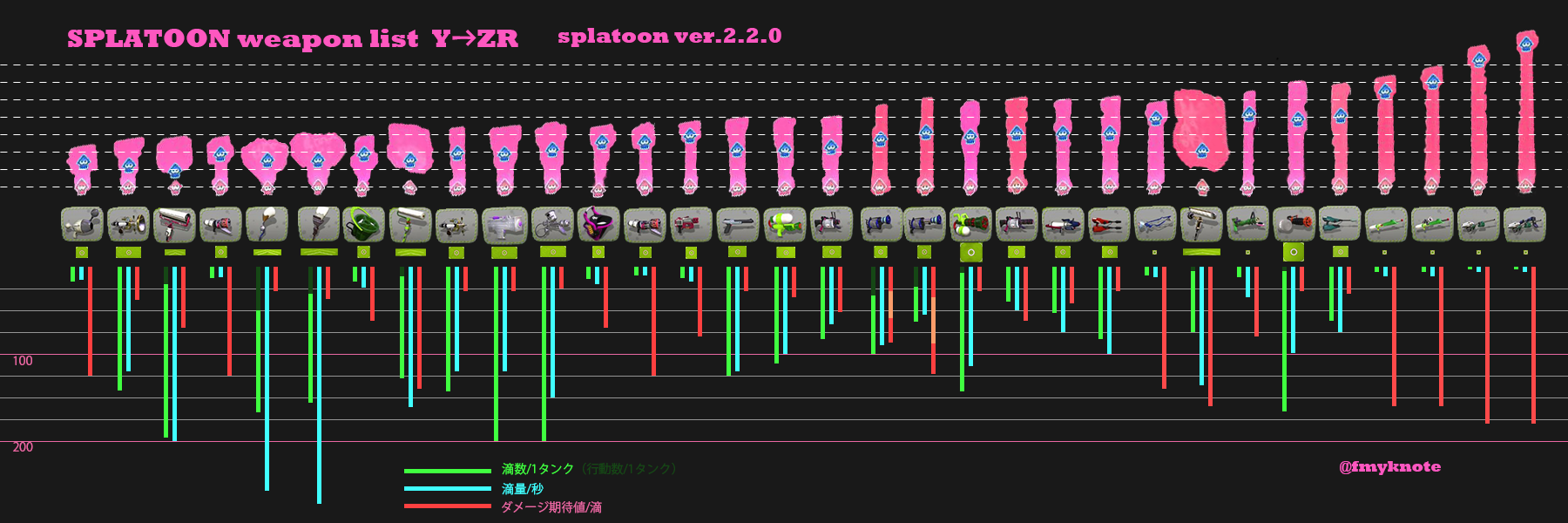Click the cyan legend label '滴量/秒'
Screen dimensions: 1568x523
tap(522, 489)
